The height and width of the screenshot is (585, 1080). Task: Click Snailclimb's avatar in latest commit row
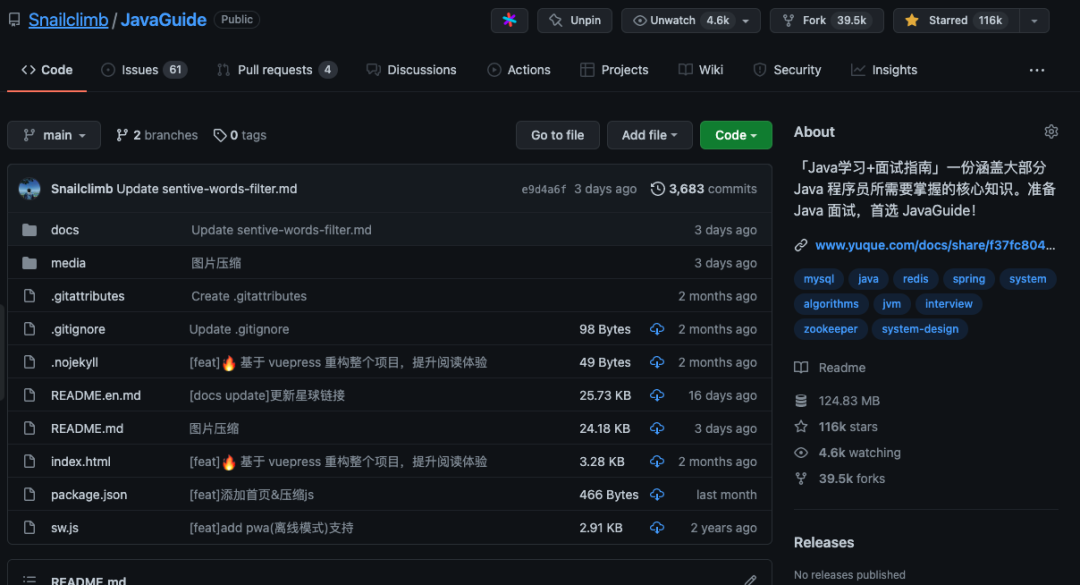click(x=30, y=189)
